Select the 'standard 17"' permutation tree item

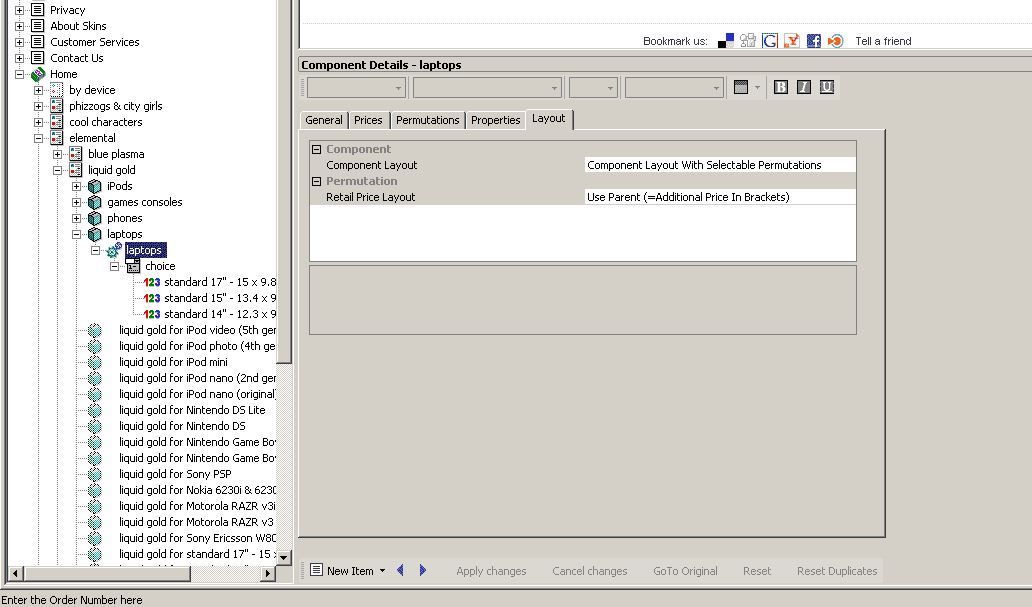220,282
